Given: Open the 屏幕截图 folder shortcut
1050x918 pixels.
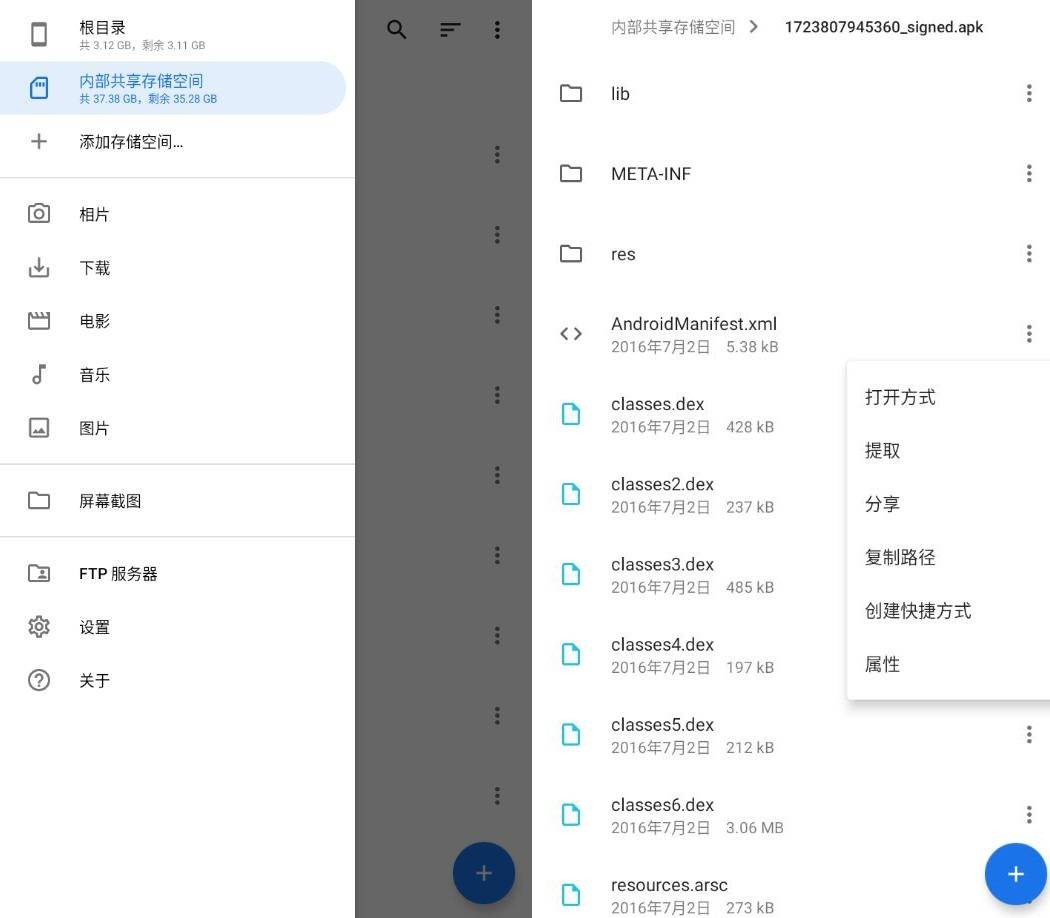Looking at the screenshot, I should click(110, 501).
